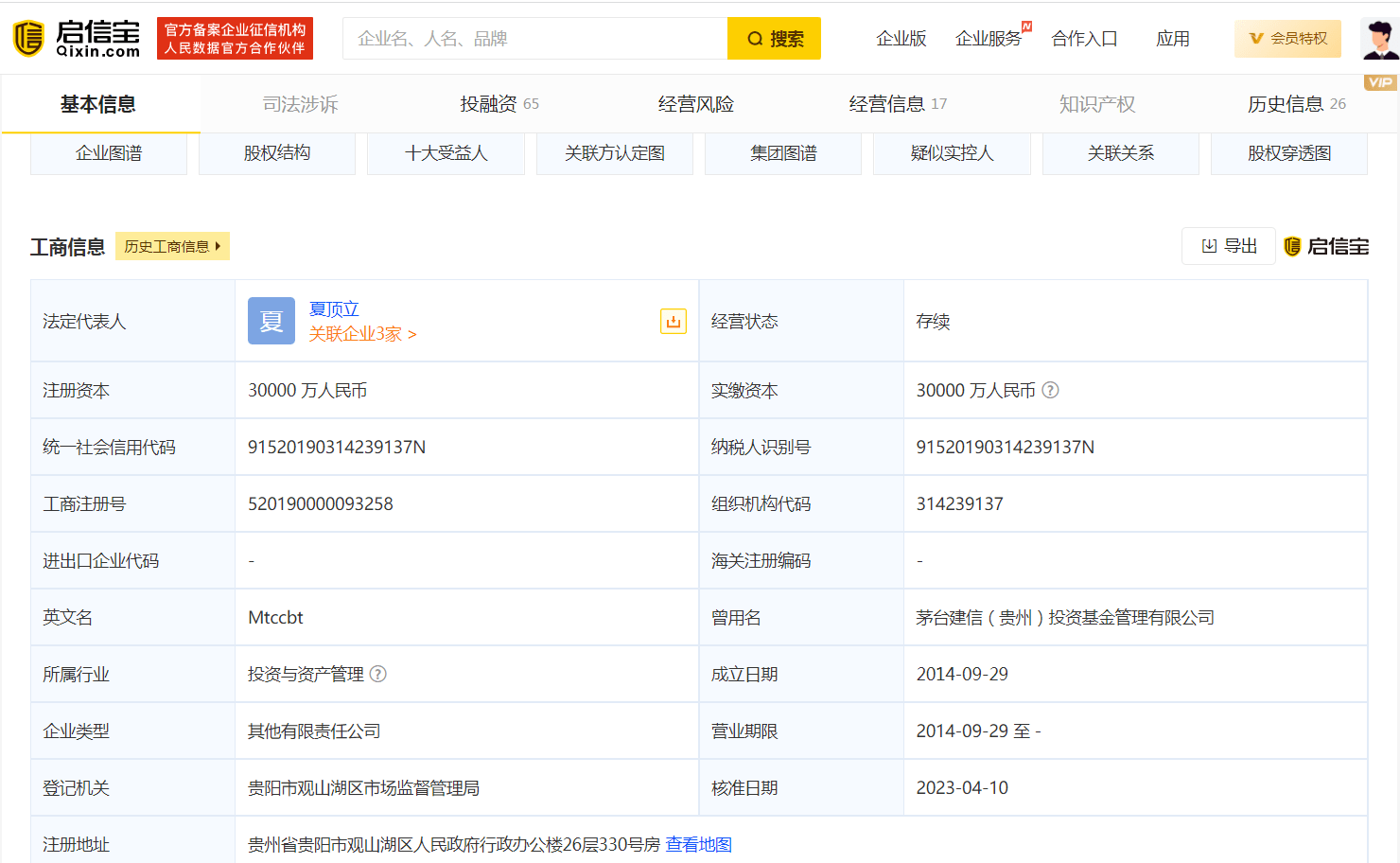Select company type 其他有限责任公司
The width and height of the screenshot is (1400, 863).
pos(314,731)
